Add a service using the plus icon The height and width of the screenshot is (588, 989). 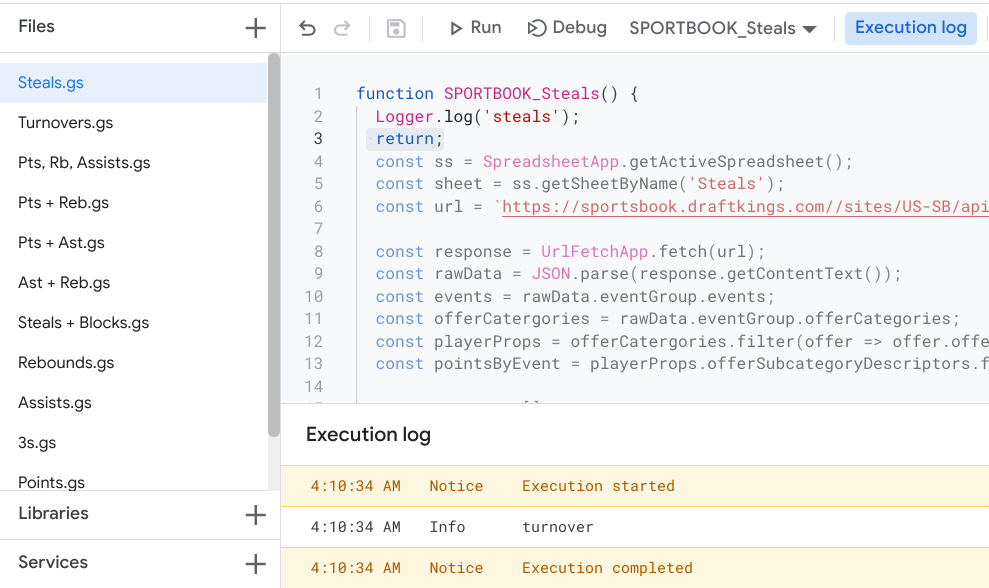tap(255, 563)
